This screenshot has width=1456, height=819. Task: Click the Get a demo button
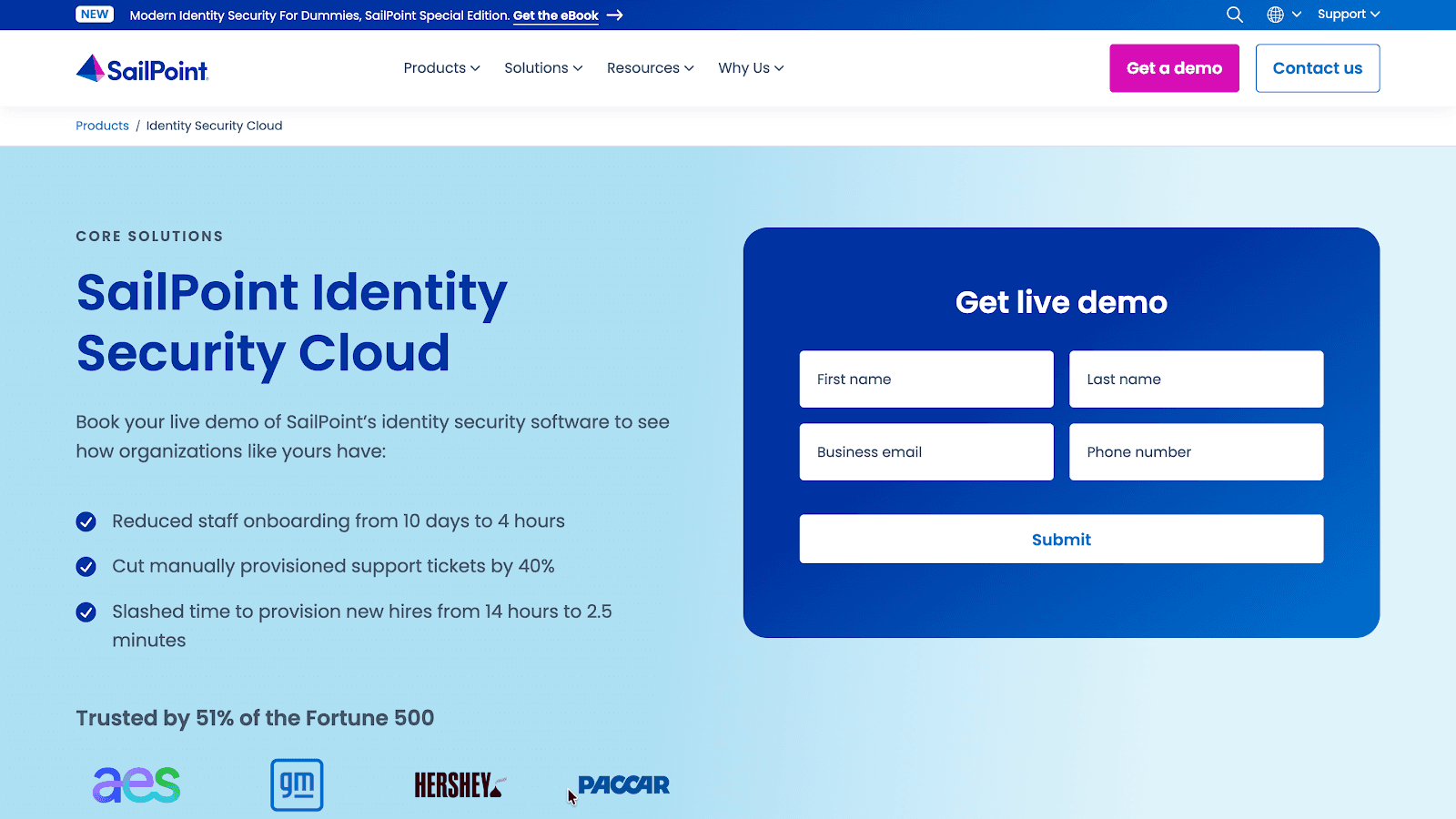pyautogui.click(x=1174, y=67)
